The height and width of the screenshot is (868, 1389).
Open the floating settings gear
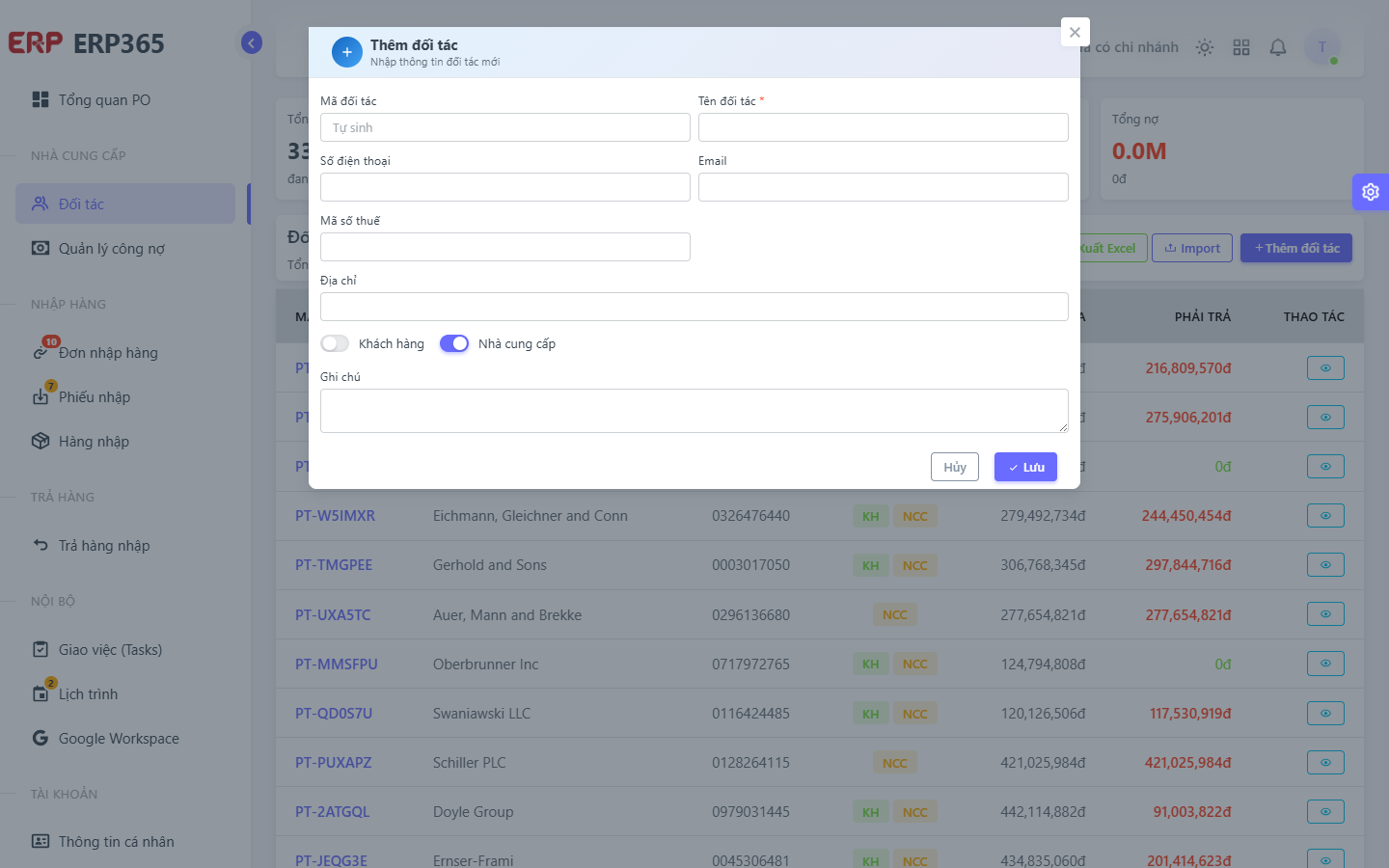[1371, 192]
